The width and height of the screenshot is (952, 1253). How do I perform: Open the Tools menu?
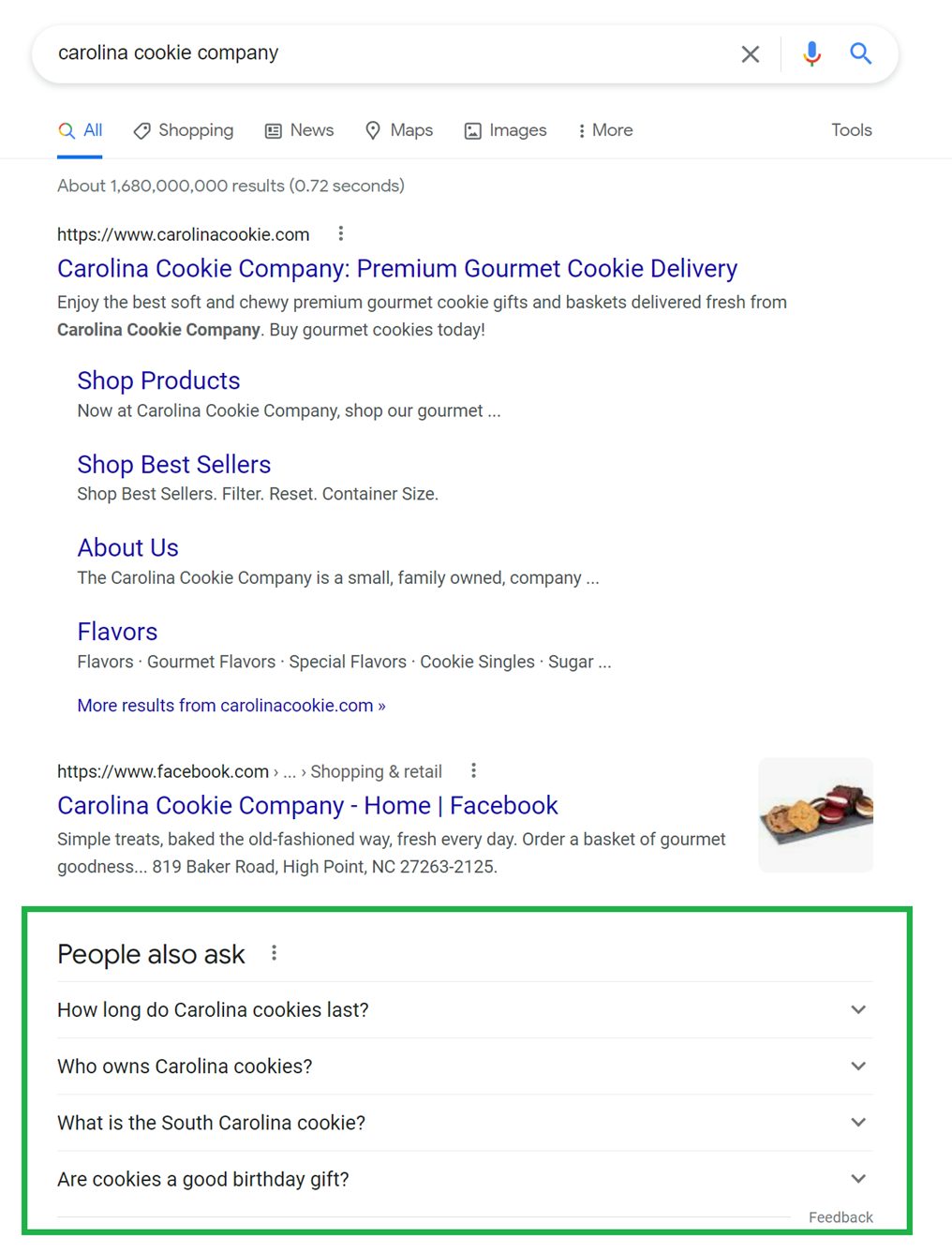point(850,130)
